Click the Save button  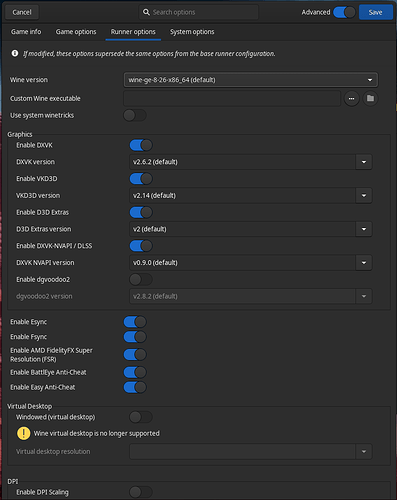(x=375, y=12)
